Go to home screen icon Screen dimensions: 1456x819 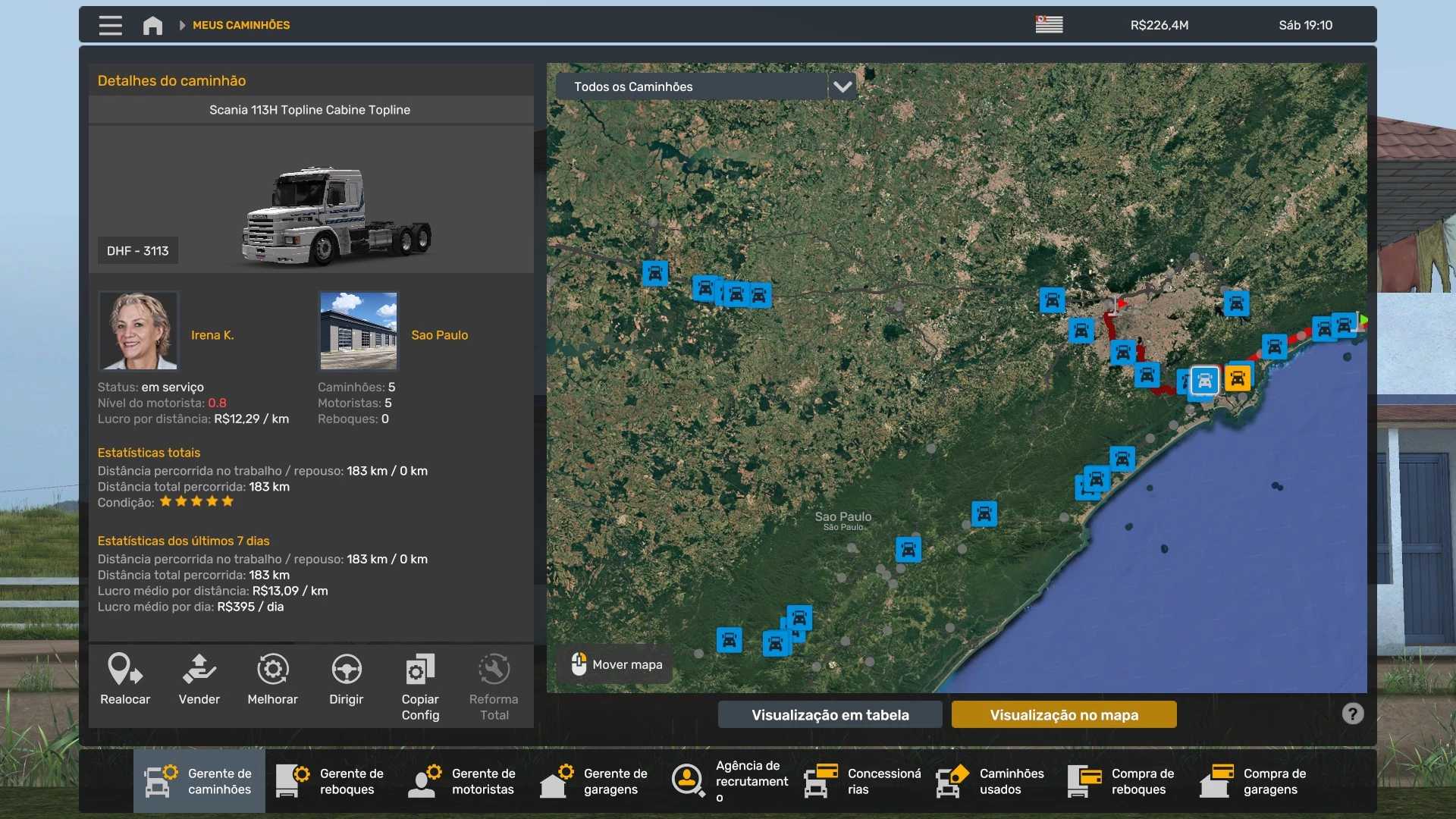(152, 25)
